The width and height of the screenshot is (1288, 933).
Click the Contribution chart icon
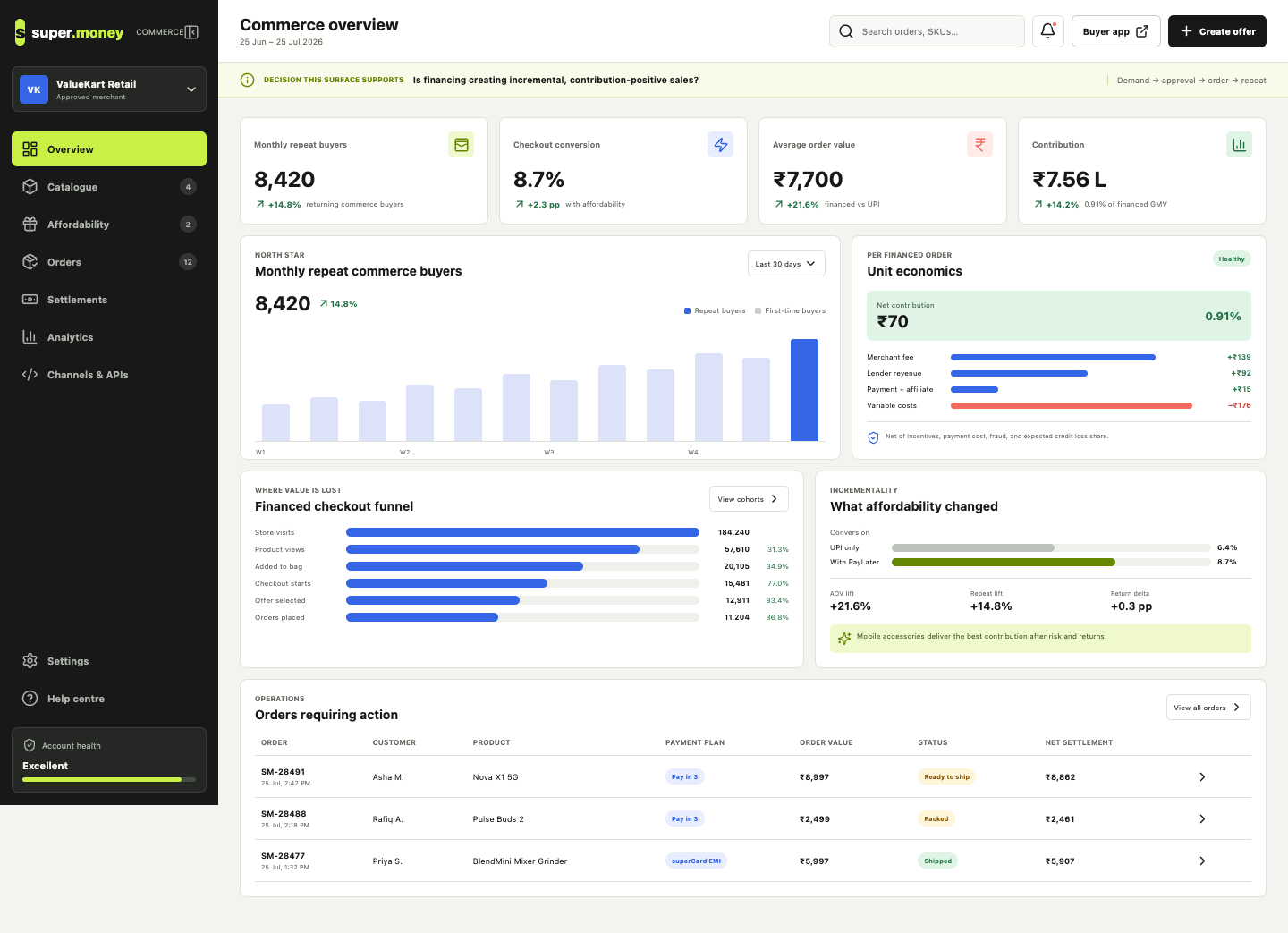coord(1239,145)
